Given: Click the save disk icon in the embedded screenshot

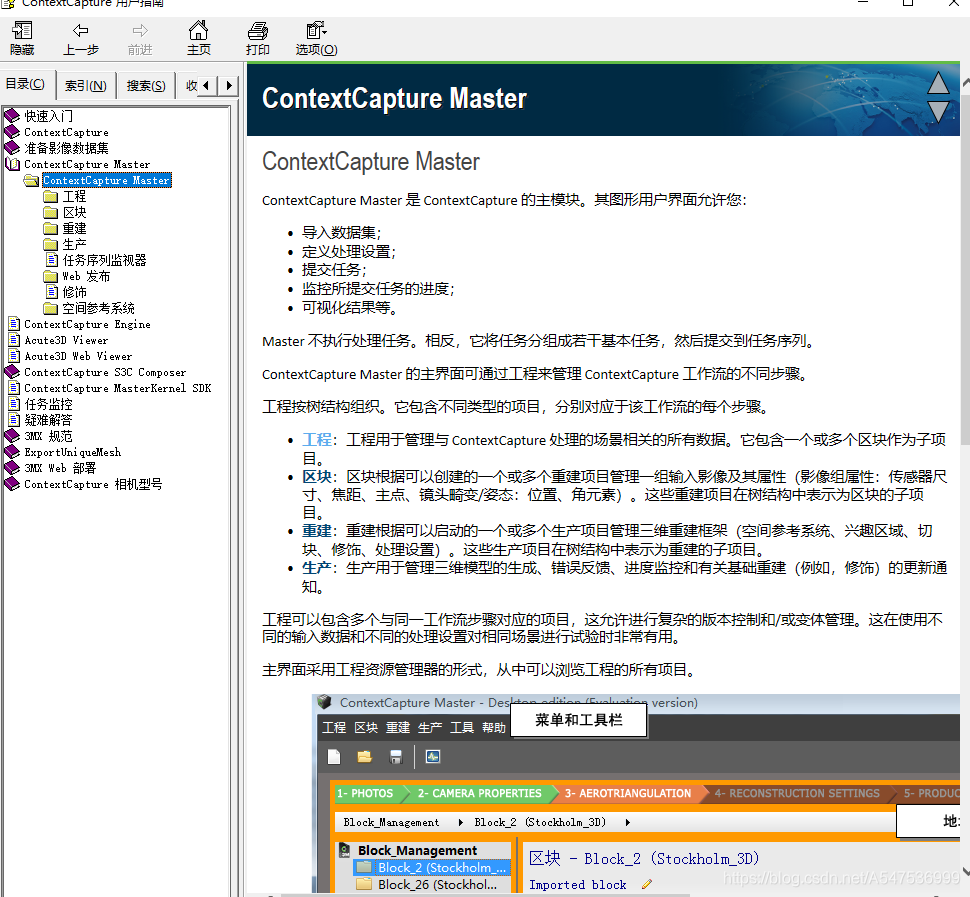Looking at the screenshot, I should click(396, 757).
